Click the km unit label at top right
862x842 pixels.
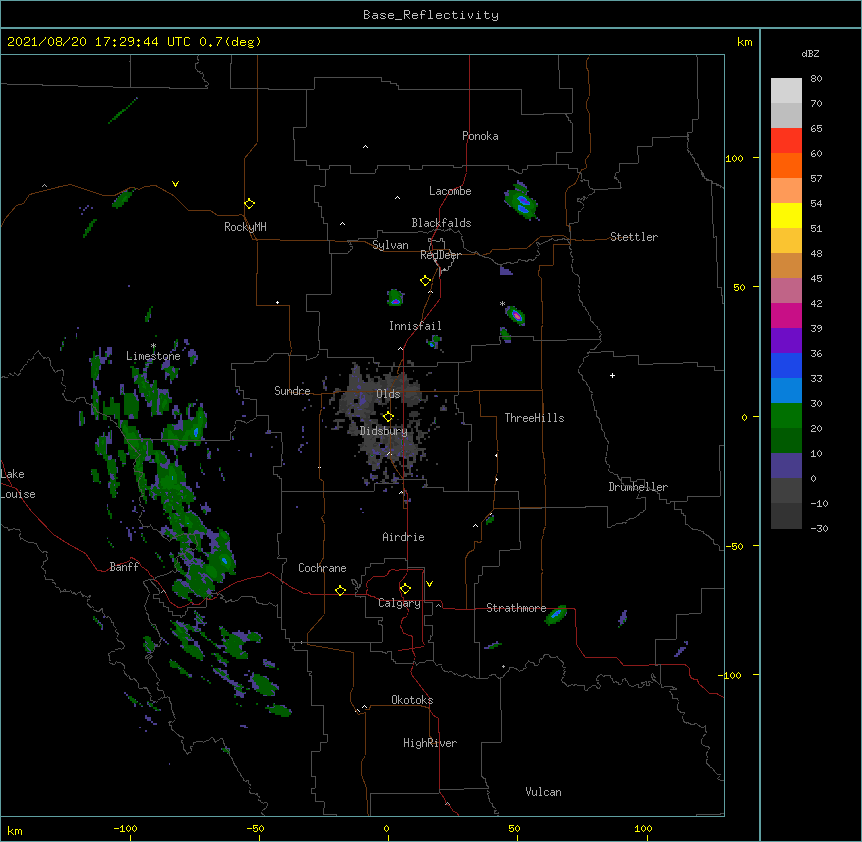(x=745, y=42)
